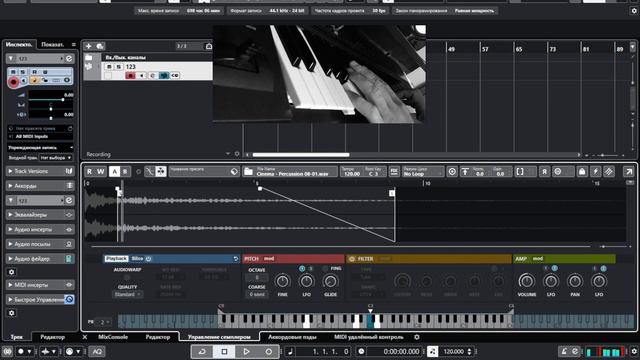640x360 pixels.
Task: Click the Add Track plus icon
Action: pos(89,46)
